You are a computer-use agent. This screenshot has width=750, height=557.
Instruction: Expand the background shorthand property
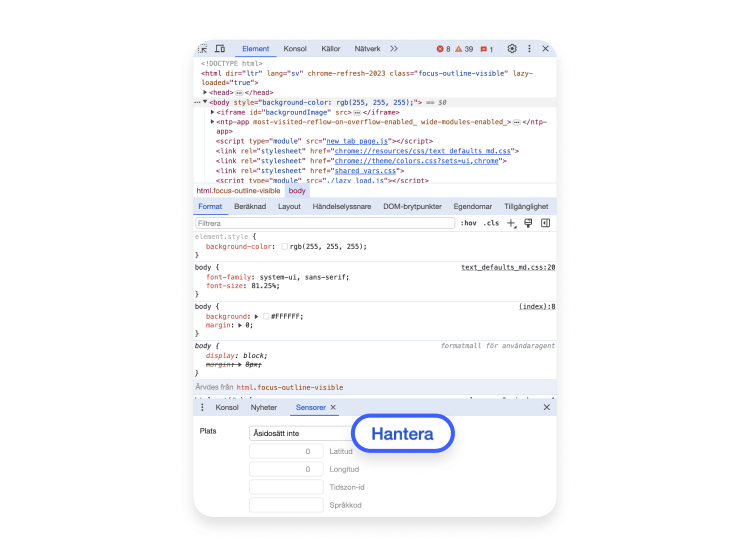pyautogui.click(x=256, y=317)
